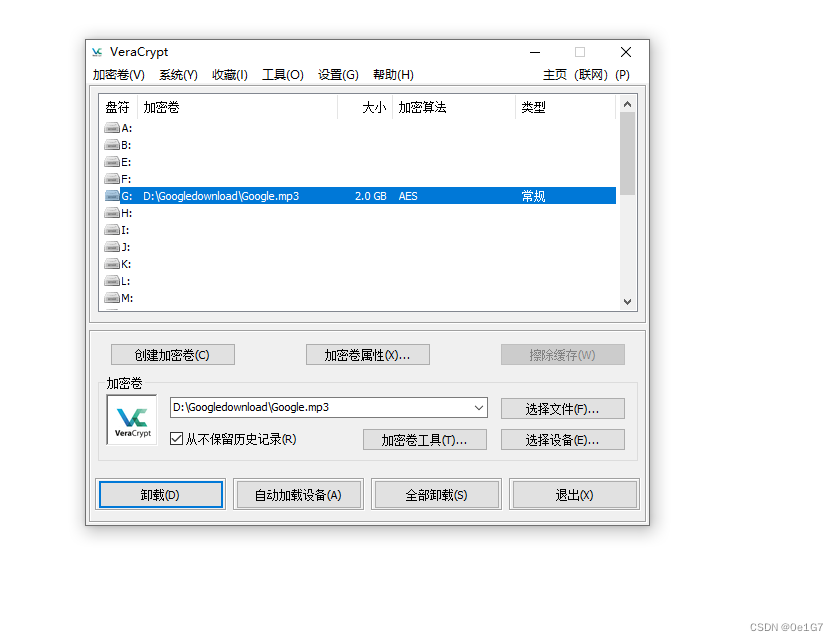Screen dimensions: 838x641
Task: Select the M: drive slot icon
Action: (112, 298)
